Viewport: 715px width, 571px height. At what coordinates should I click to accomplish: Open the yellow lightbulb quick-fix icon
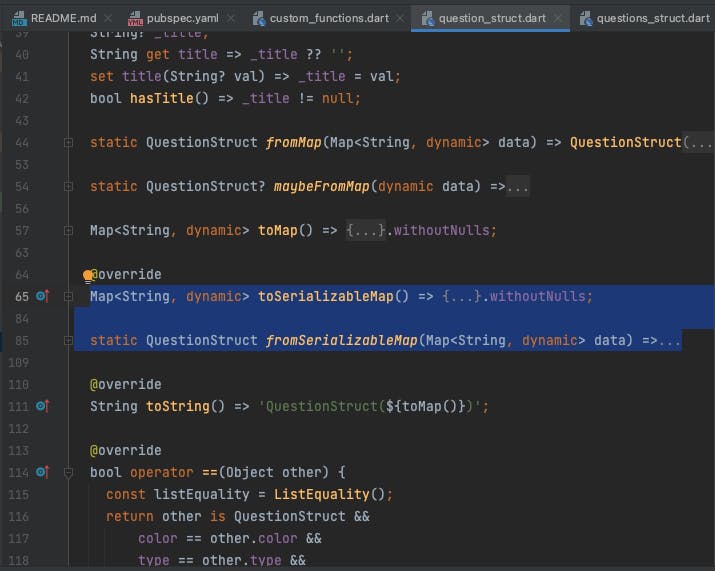point(88,276)
